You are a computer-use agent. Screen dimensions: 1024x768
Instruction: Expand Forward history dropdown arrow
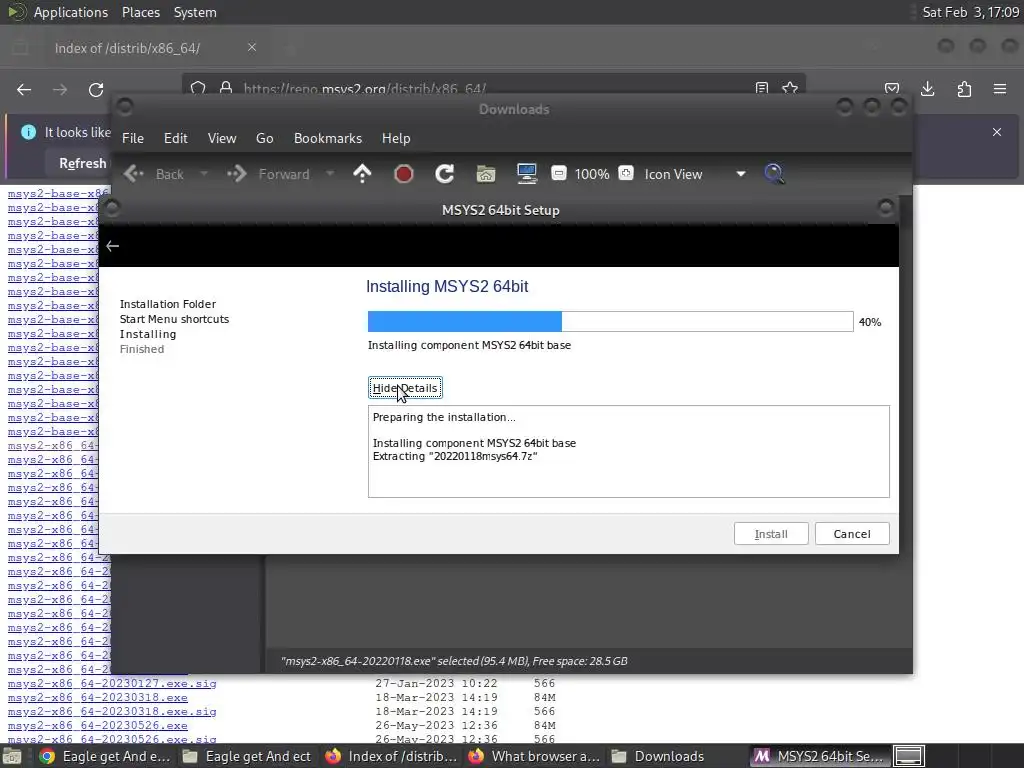[x=330, y=174]
